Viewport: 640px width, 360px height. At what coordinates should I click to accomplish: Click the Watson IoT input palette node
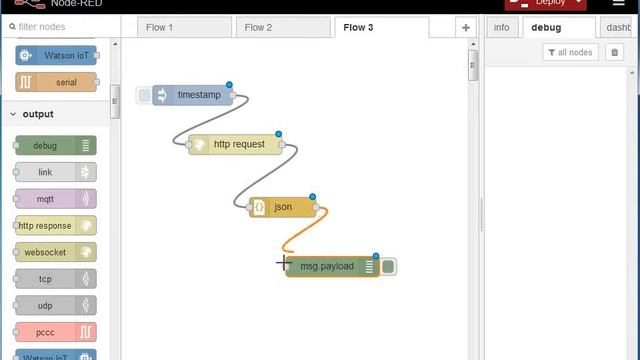click(56, 55)
